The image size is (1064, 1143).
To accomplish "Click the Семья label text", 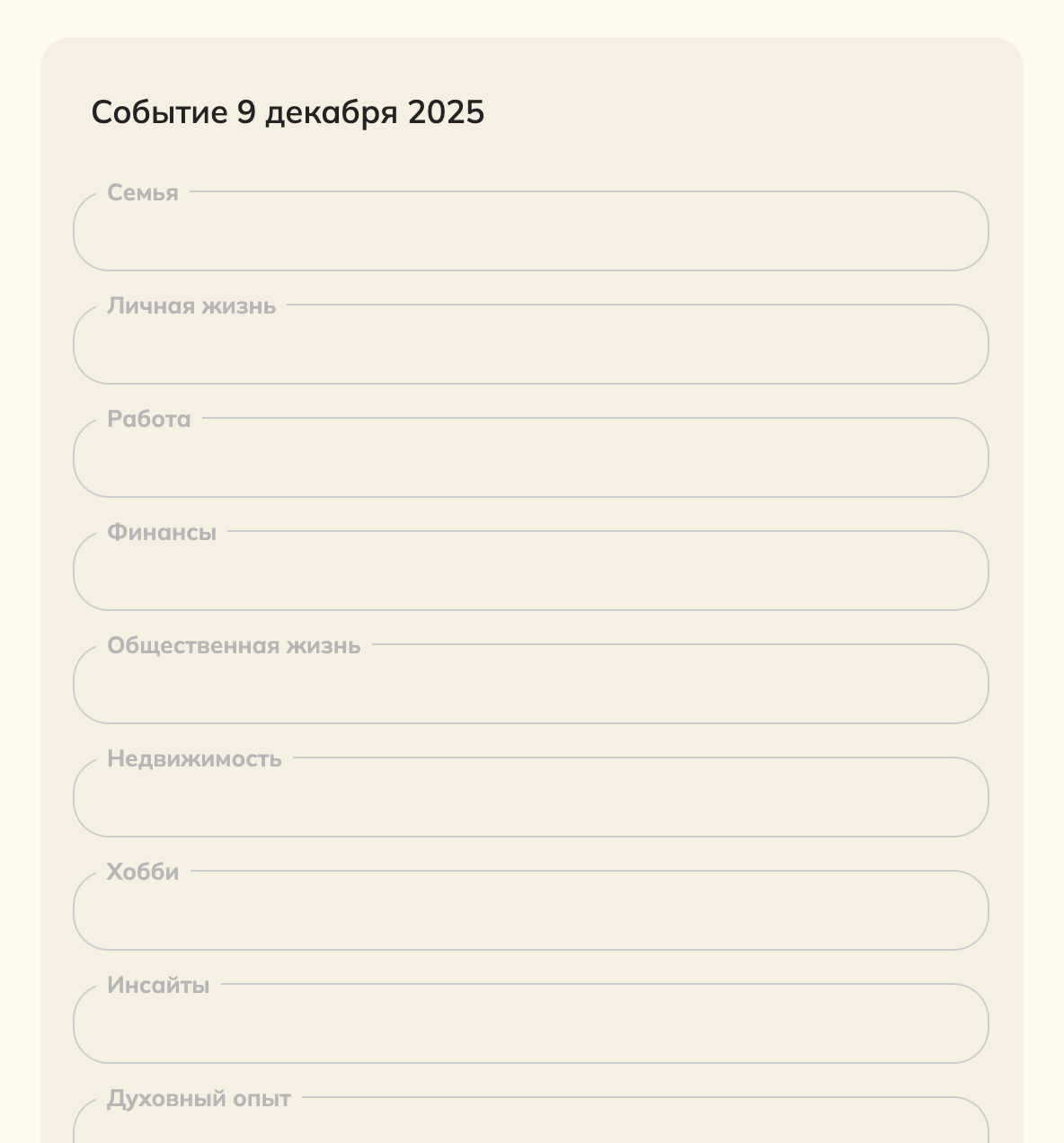I will pyautogui.click(x=143, y=193).
